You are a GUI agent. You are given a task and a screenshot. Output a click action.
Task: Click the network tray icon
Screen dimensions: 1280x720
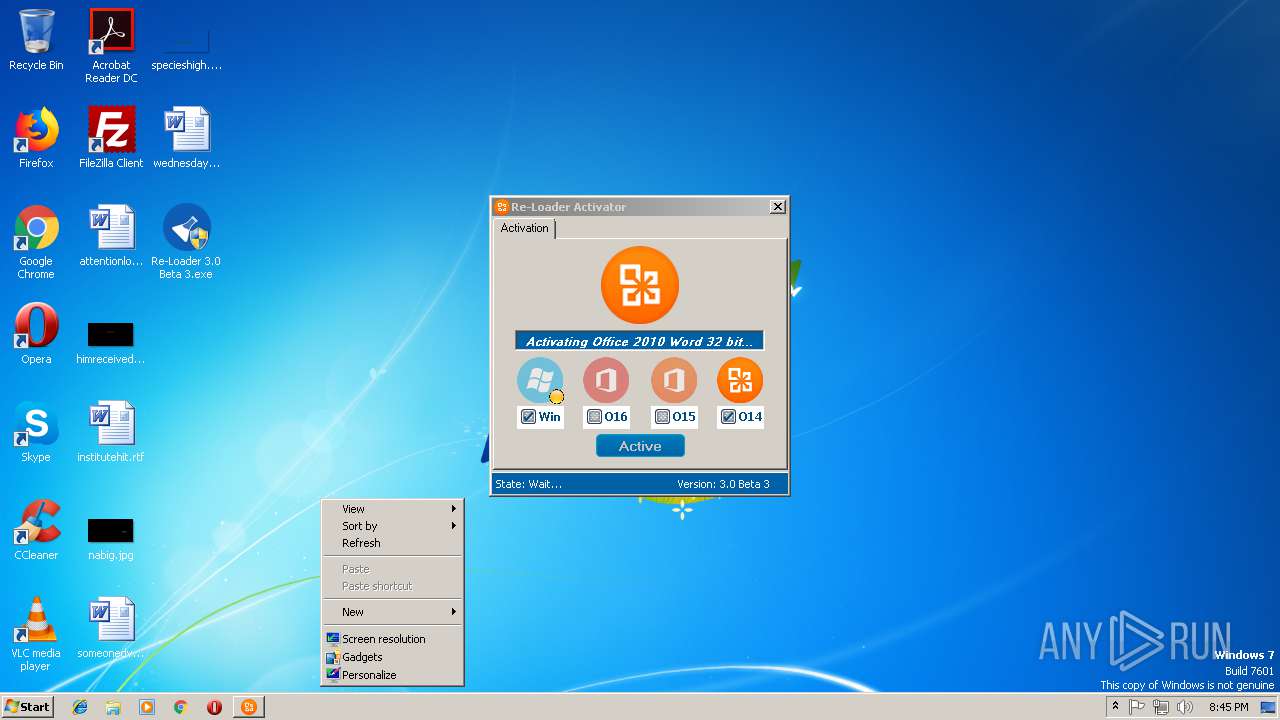[x=1161, y=707]
